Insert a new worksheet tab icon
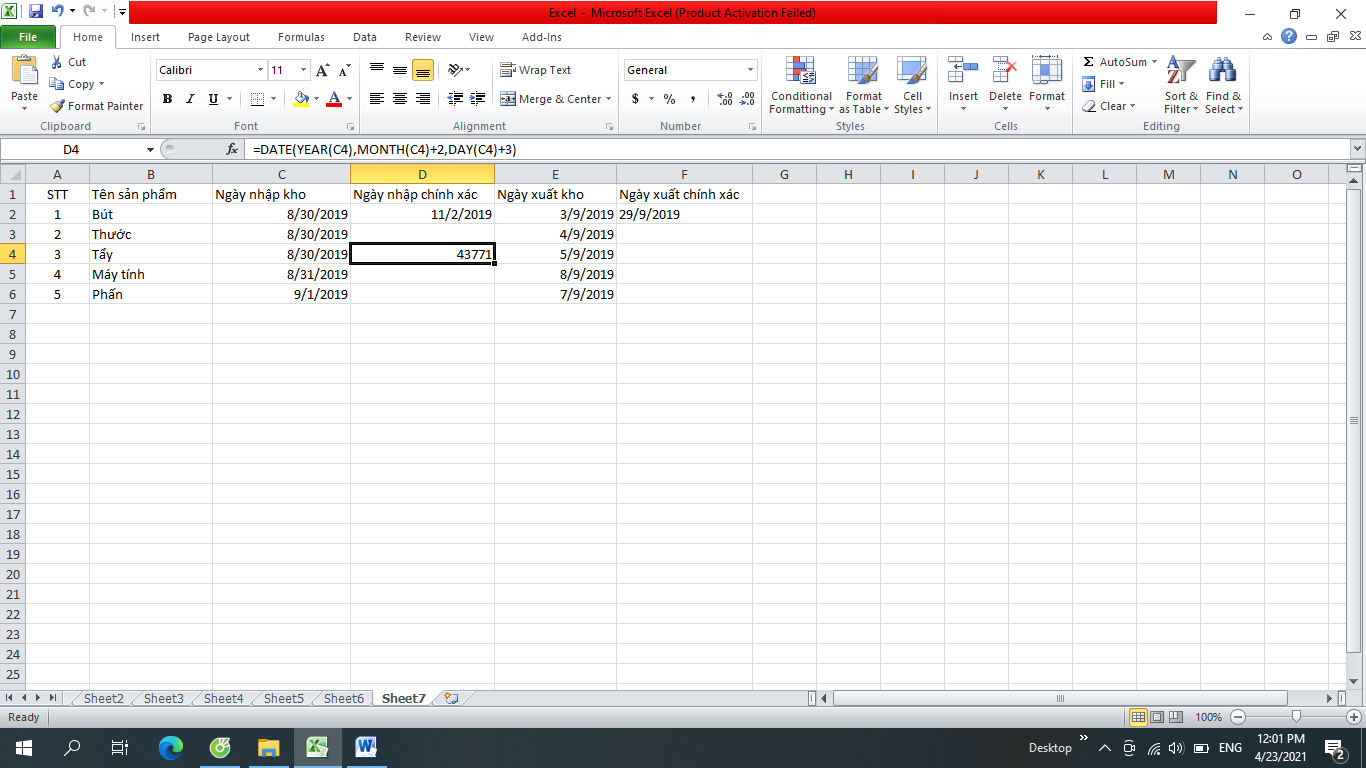 pos(451,698)
